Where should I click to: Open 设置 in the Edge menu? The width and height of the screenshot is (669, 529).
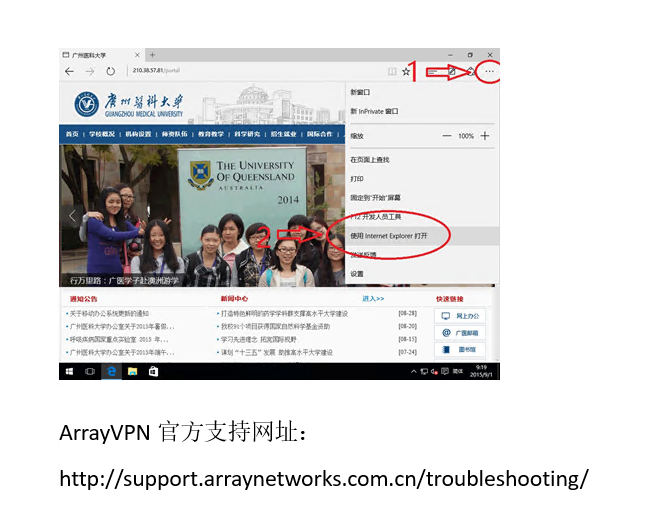(357, 274)
